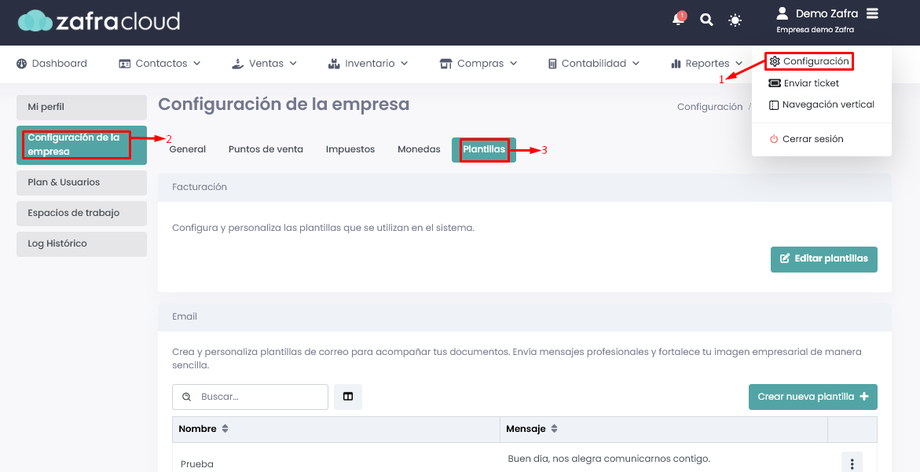Toggle light theme sun icon
The width and height of the screenshot is (920, 472).
point(735,21)
